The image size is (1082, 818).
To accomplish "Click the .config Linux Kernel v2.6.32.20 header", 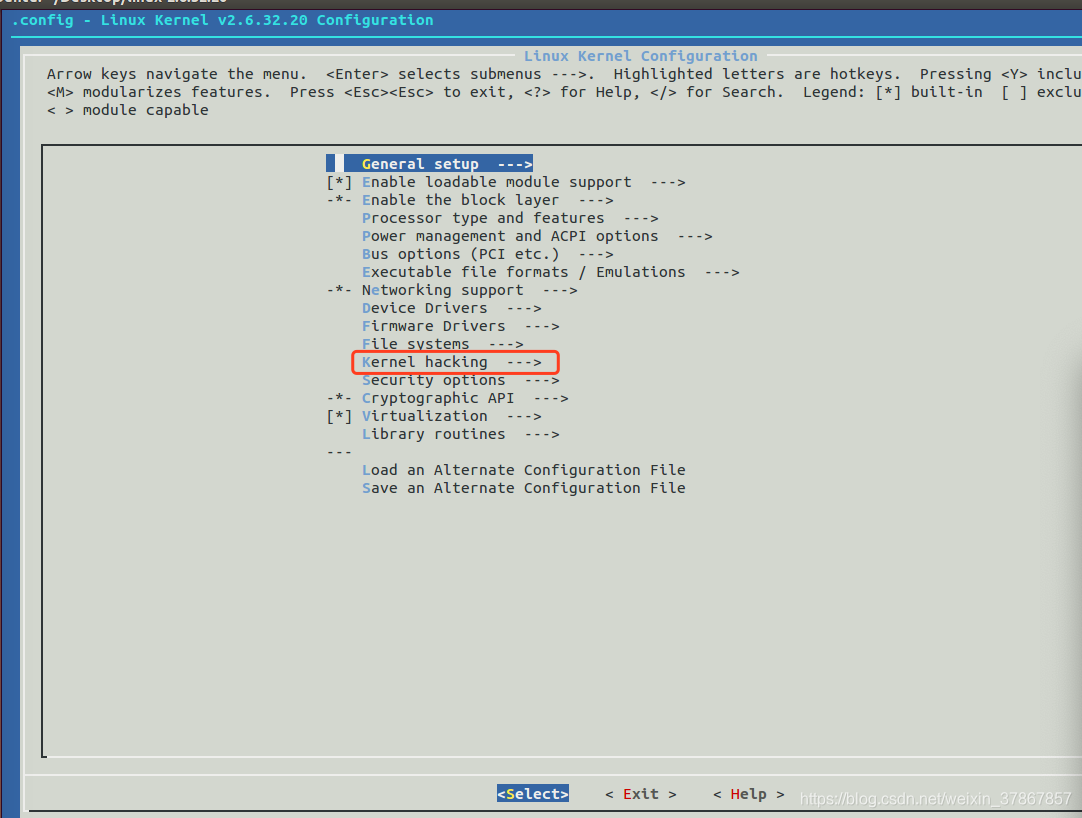I will click(222, 20).
